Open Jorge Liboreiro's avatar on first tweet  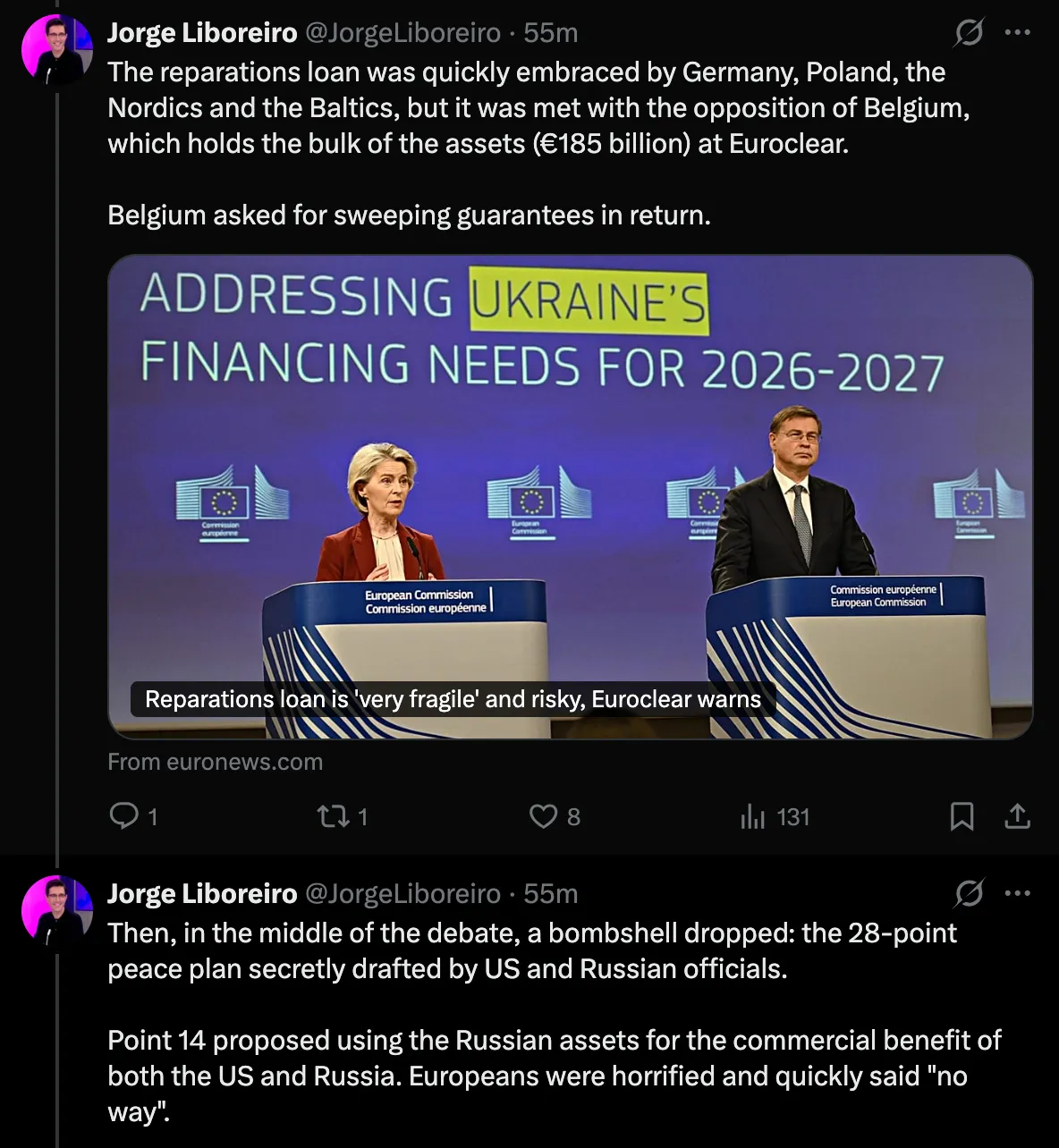tap(57, 50)
